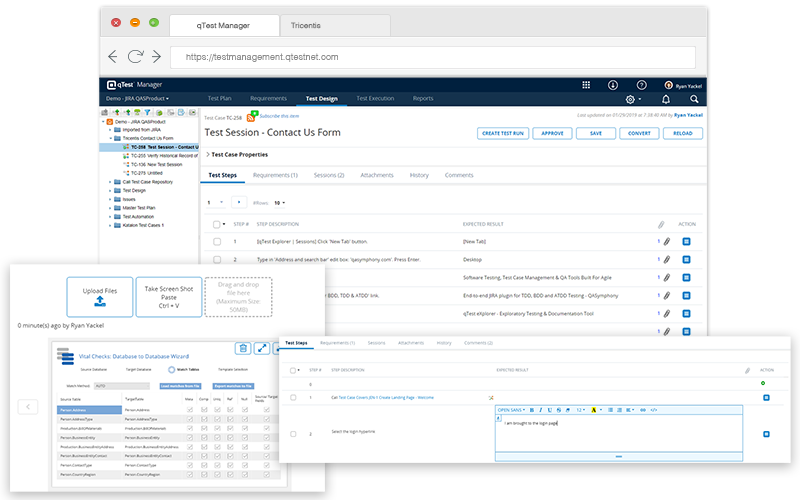Switch to the Comments (2) tab in lower panel

[x=479, y=343]
